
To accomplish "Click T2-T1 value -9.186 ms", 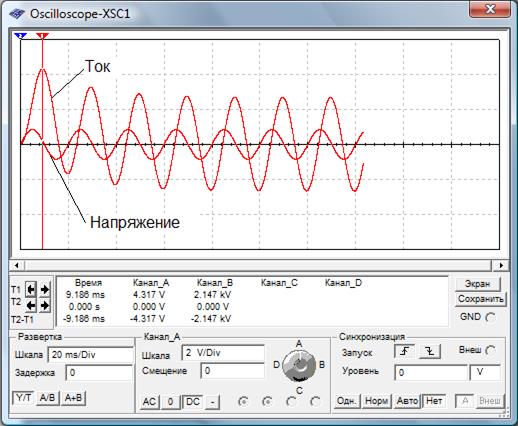I will pos(84,319).
